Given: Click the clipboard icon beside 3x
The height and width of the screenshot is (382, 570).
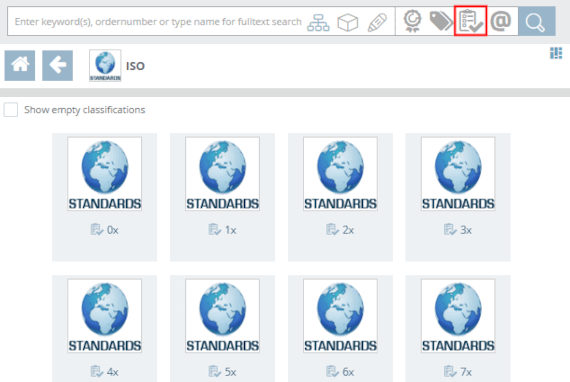Looking at the screenshot, I should coord(450,230).
